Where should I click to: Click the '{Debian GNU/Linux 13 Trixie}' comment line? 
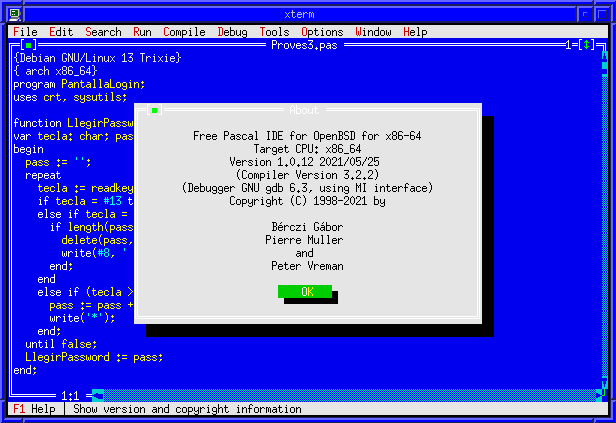[x=97, y=58]
